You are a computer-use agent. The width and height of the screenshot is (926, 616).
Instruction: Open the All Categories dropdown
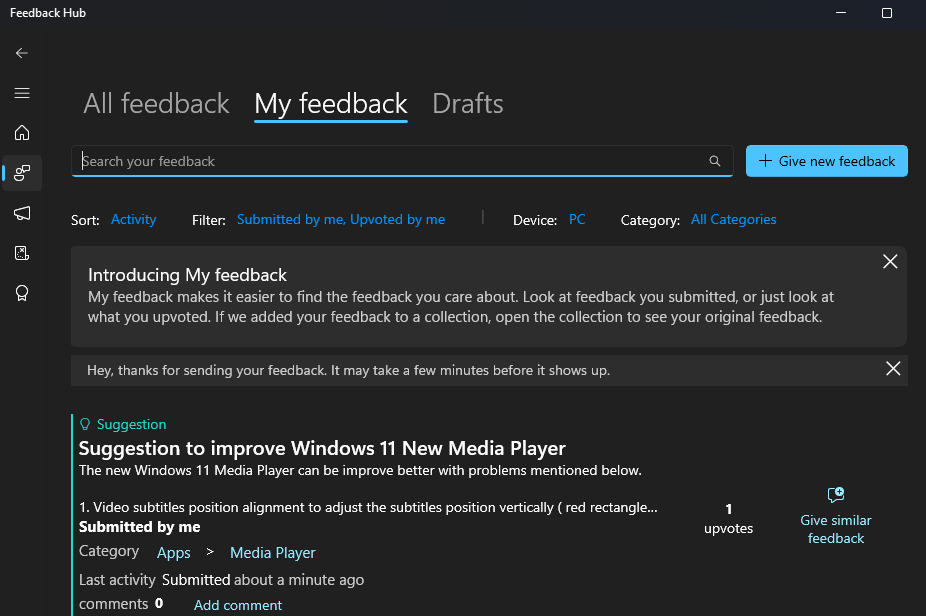click(x=733, y=219)
